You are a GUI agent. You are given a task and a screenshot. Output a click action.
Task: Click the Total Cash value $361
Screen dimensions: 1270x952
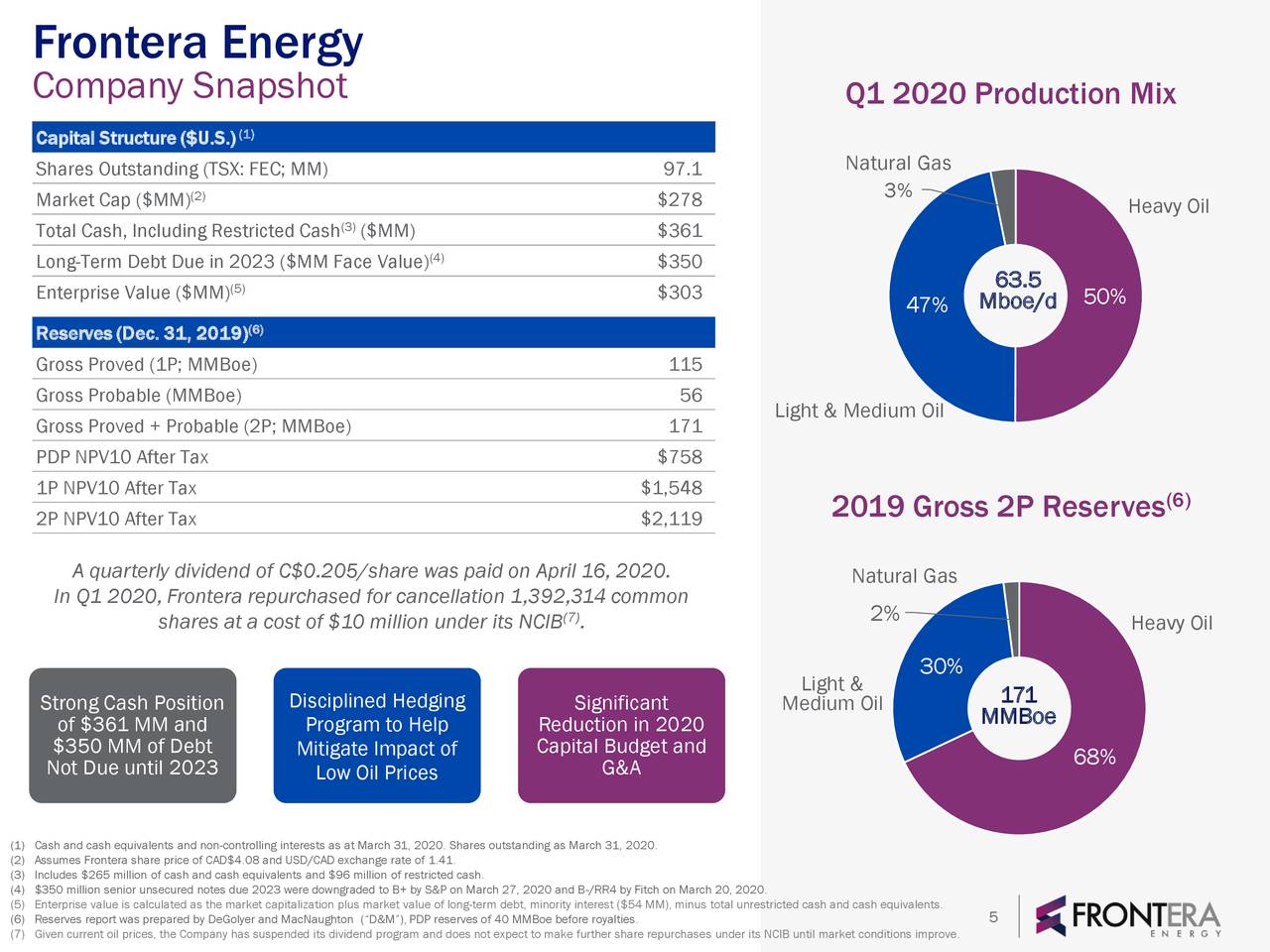tap(680, 231)
